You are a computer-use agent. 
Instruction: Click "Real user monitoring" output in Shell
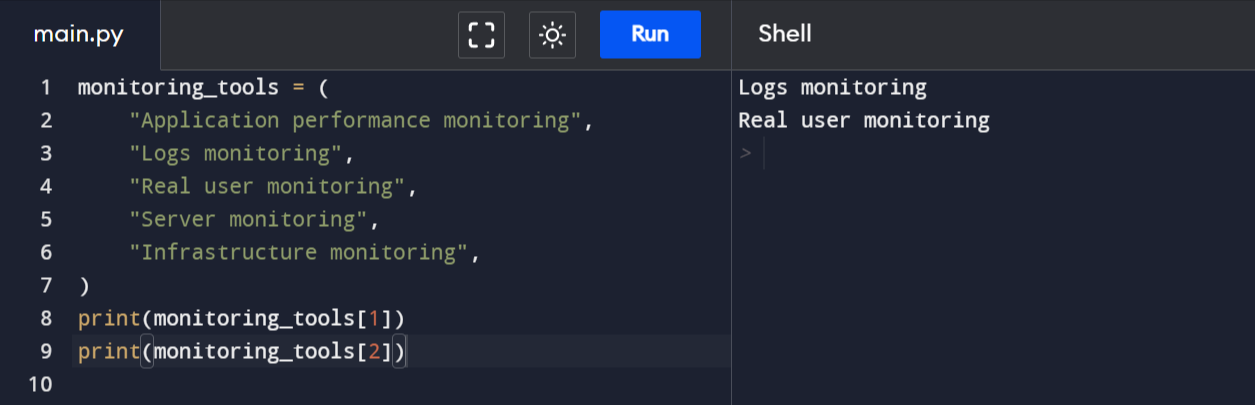864,120
